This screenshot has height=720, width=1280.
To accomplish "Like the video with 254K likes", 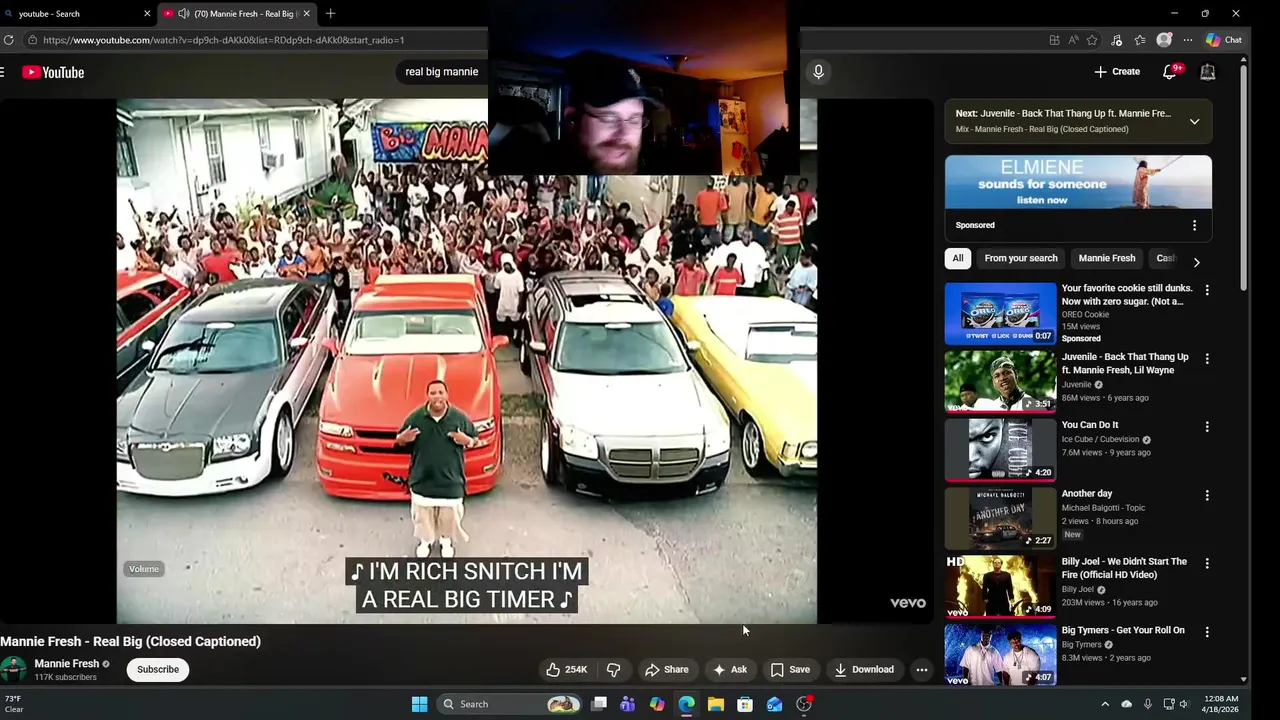I will (567, 669).
